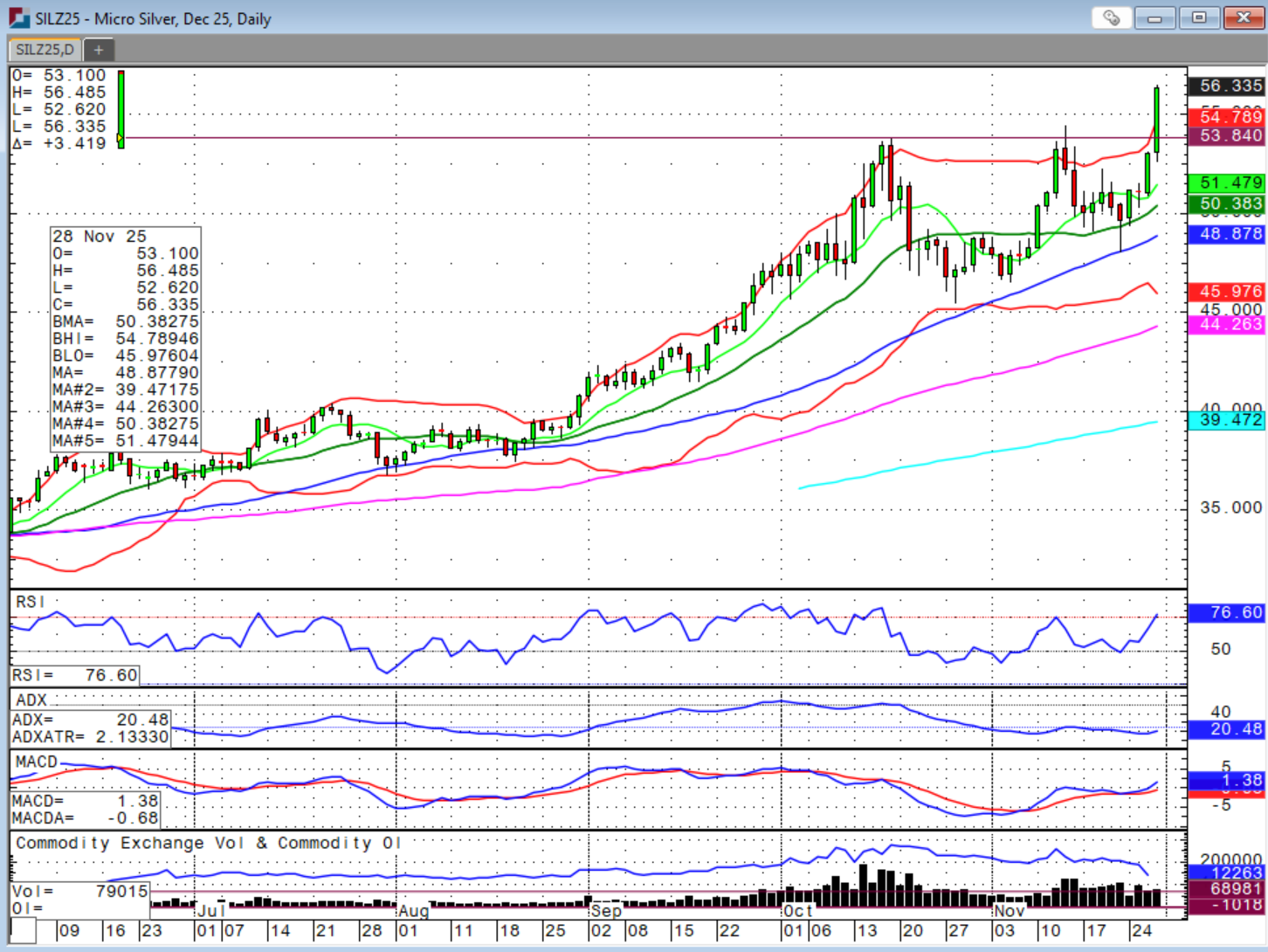
Task: Click the '24' label on the date axis
Action: pos(1141,931)
